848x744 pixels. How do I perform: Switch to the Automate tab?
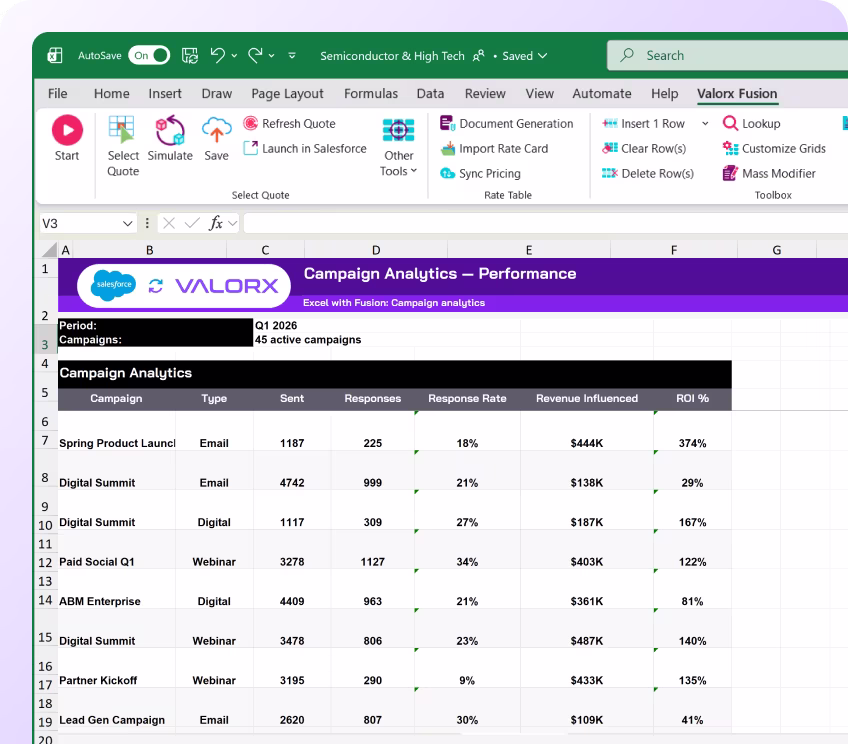click(602, 94)
